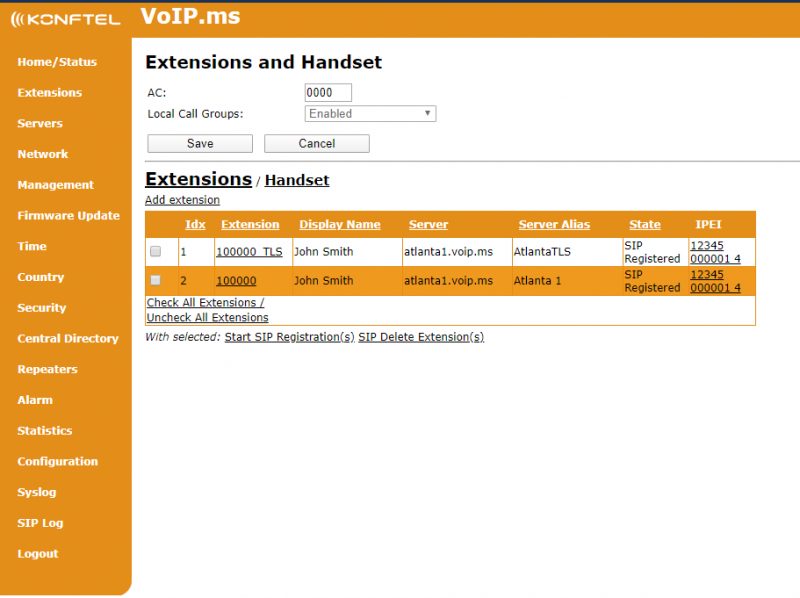Sort table by Extension column
Viewport: 800px width, 598px height.
point(250,225)
